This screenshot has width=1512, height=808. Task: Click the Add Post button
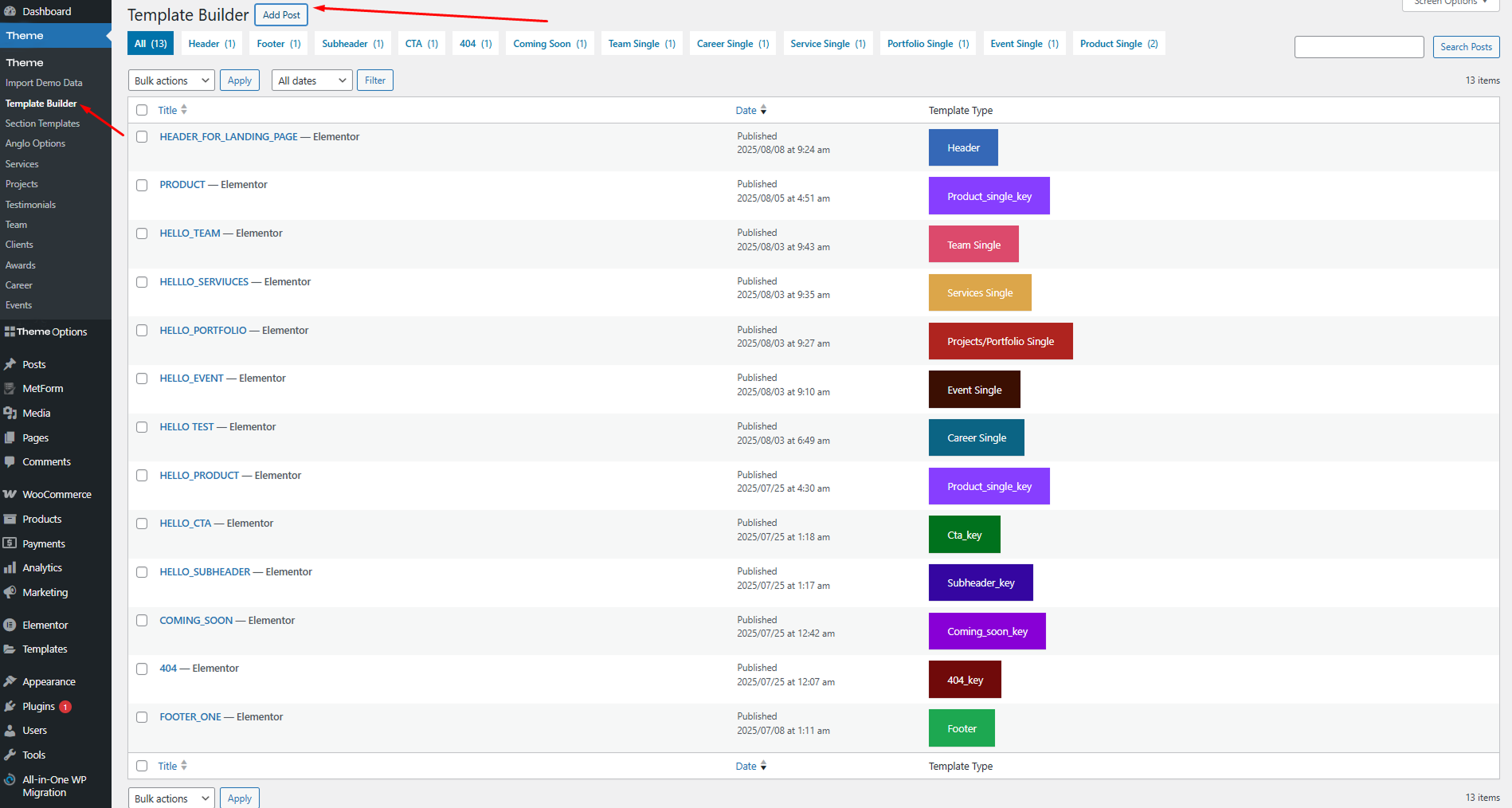pyautogui.click(x=281, y=15)
